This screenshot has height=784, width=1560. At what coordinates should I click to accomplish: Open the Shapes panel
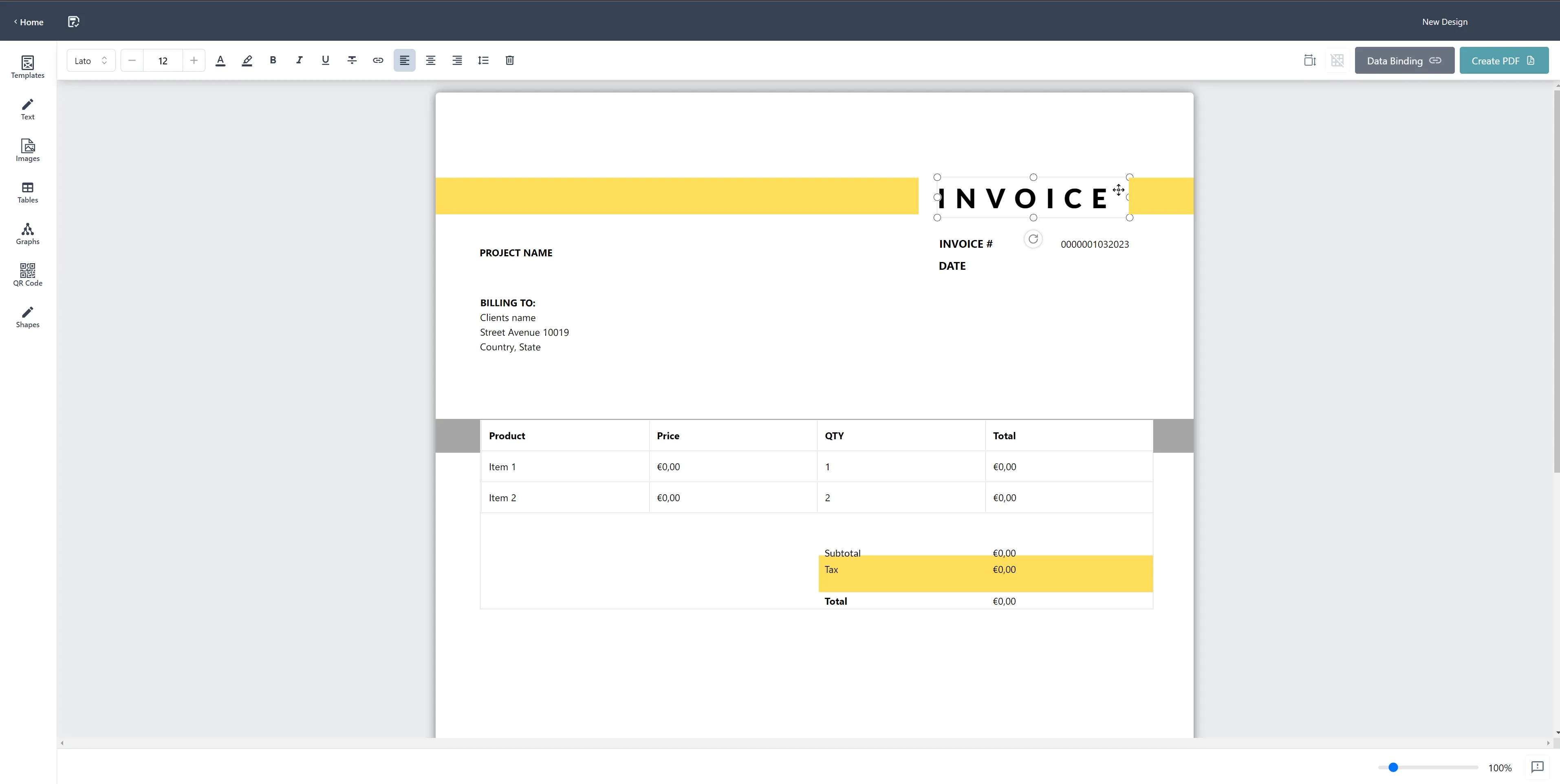(x=28, y=317)
